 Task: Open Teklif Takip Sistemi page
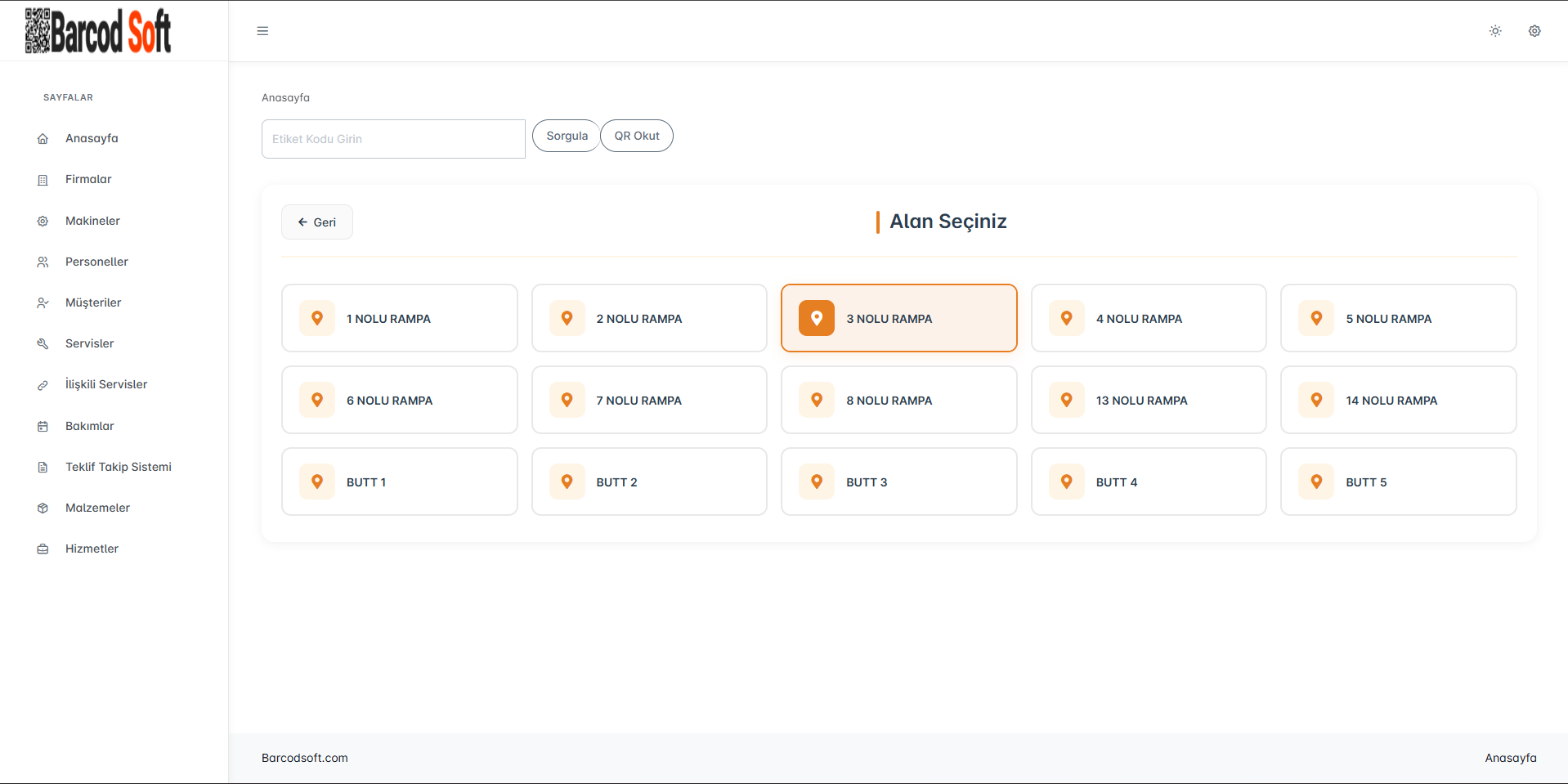(118, 467)
